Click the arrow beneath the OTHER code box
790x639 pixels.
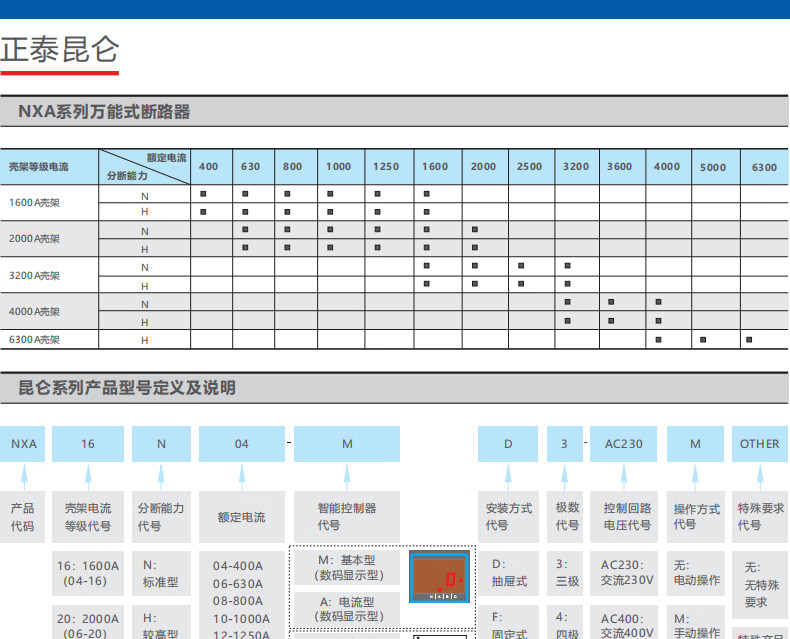coord(760,474)
